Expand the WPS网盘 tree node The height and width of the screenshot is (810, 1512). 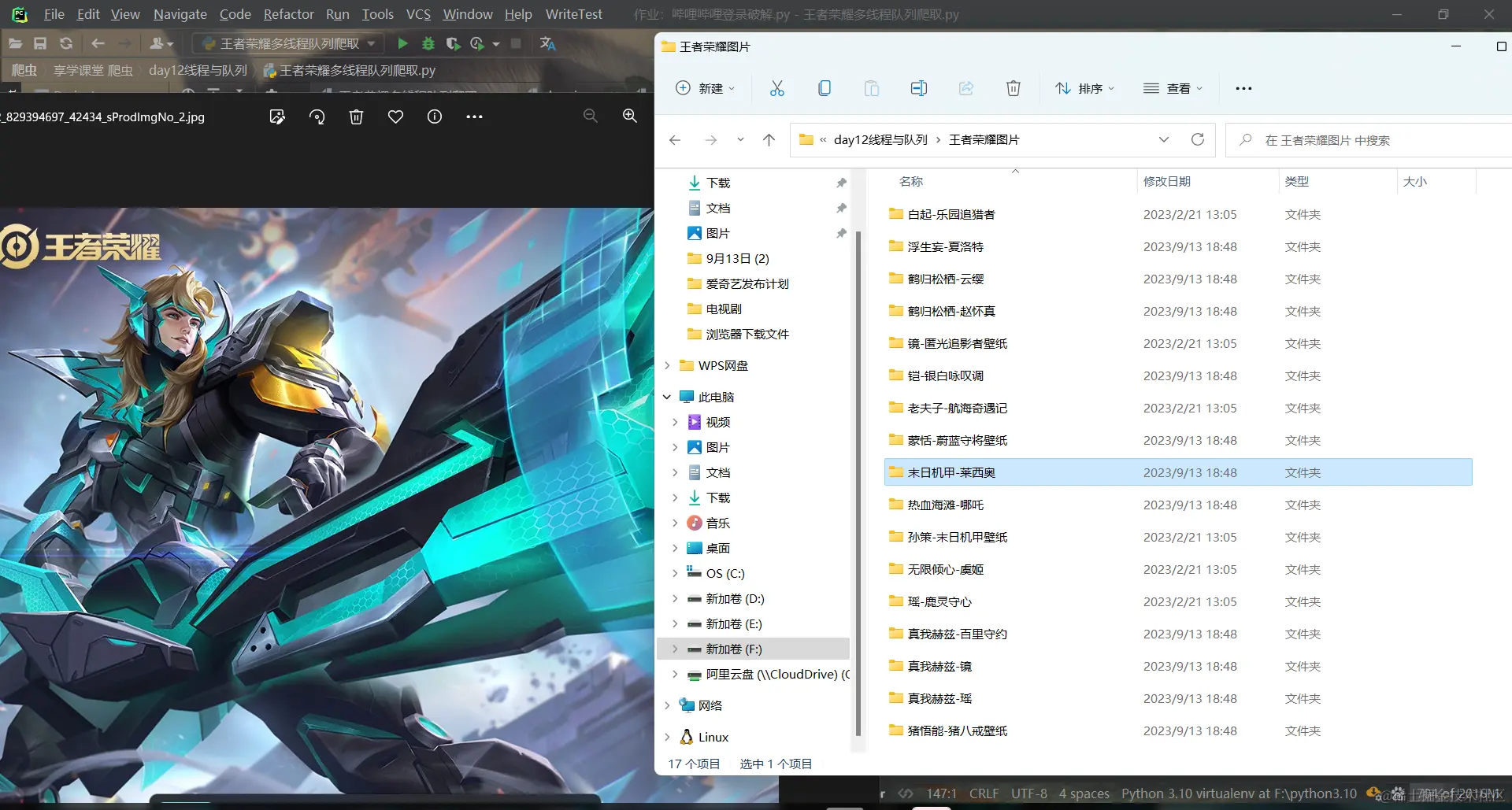pyautogui.click(x=667, y=365)
